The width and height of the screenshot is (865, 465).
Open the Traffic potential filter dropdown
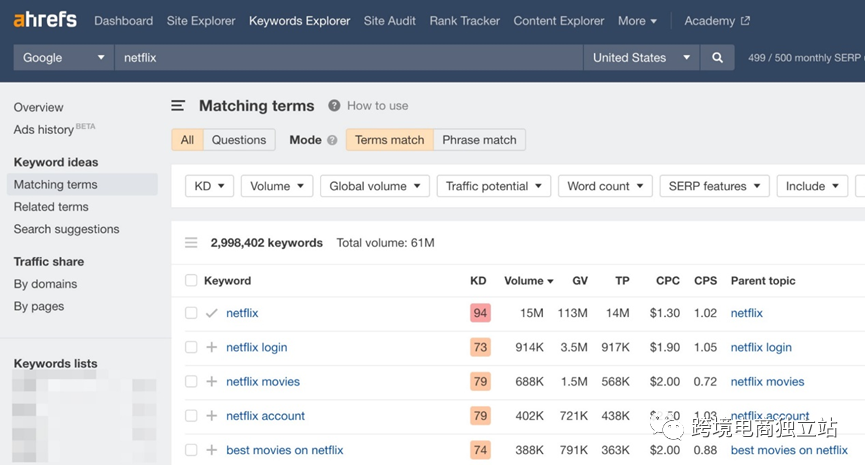point(494,186)
